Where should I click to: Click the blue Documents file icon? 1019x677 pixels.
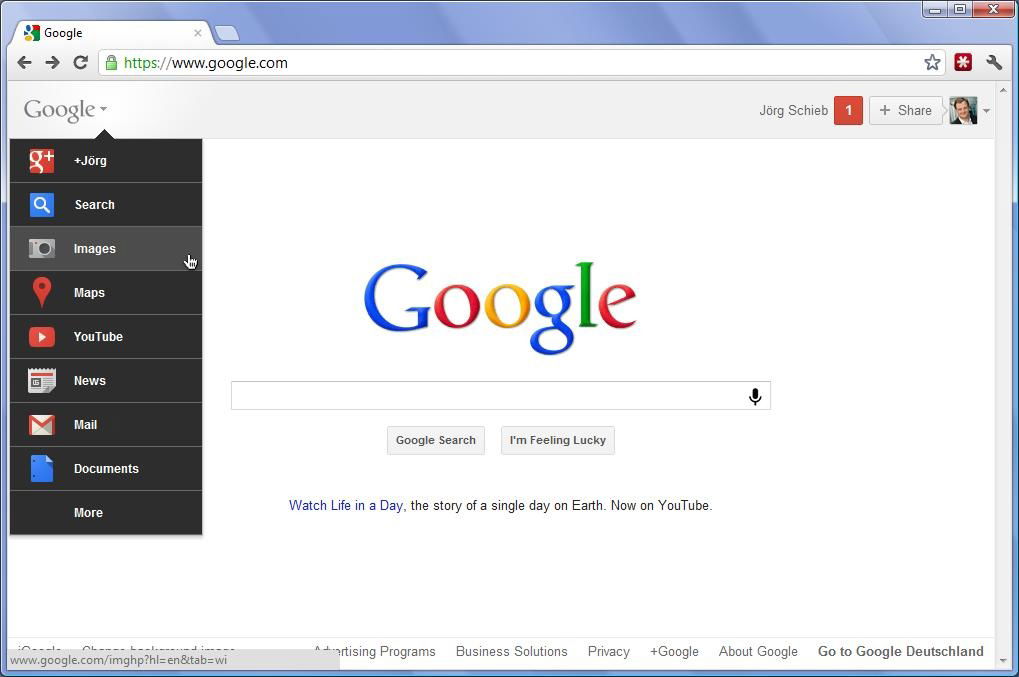tap(42, 468)
